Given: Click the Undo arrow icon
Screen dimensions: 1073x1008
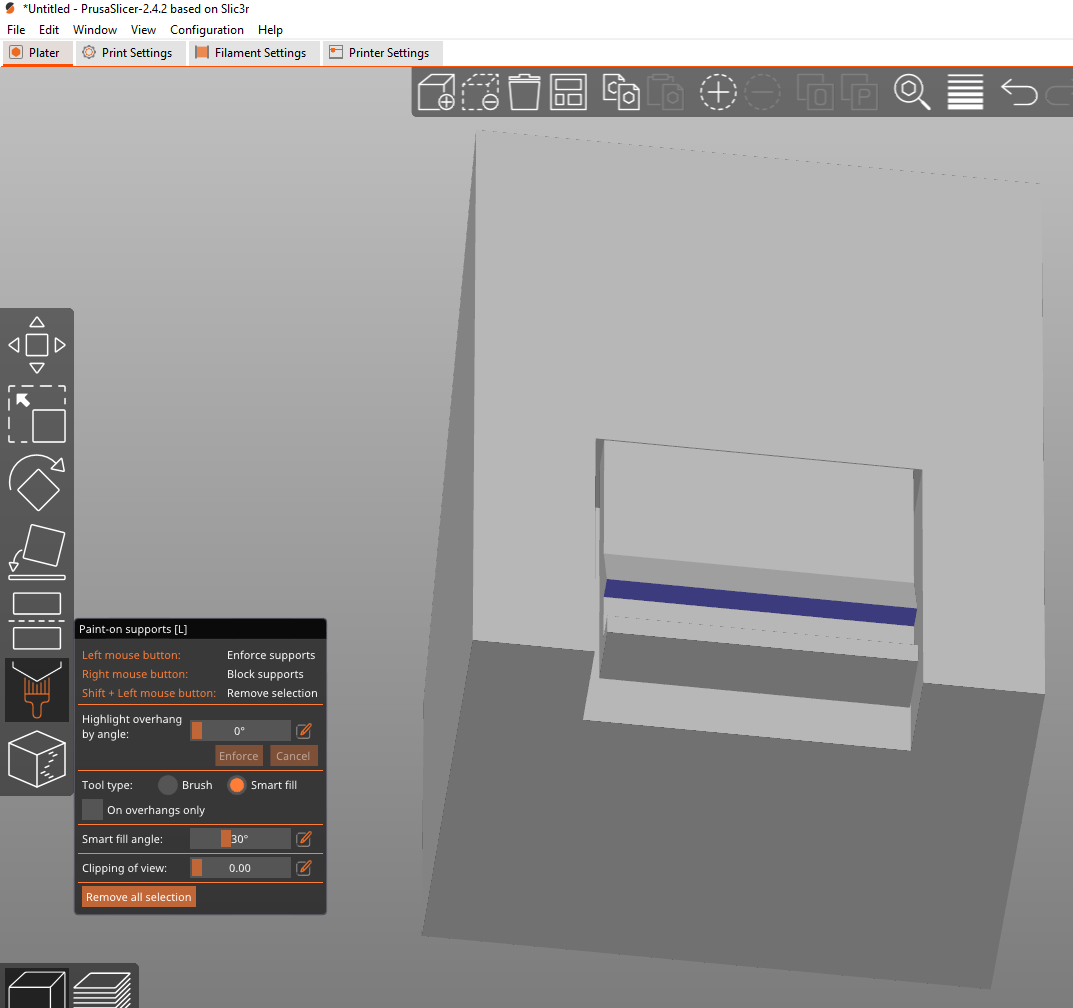Looking at the screenshot, I should click(1018, 92).
